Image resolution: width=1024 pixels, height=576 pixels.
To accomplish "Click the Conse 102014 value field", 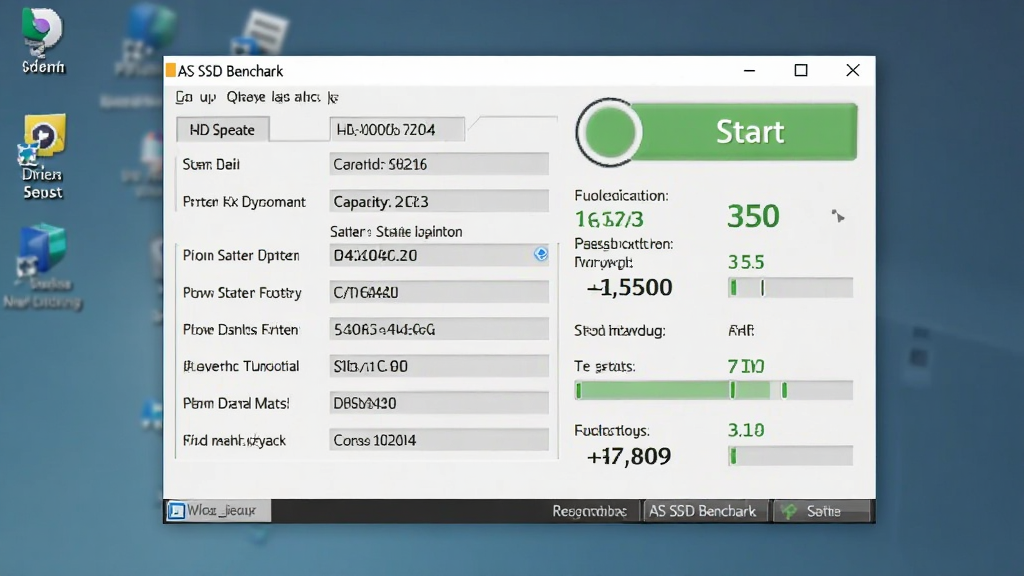I will 439,440.
